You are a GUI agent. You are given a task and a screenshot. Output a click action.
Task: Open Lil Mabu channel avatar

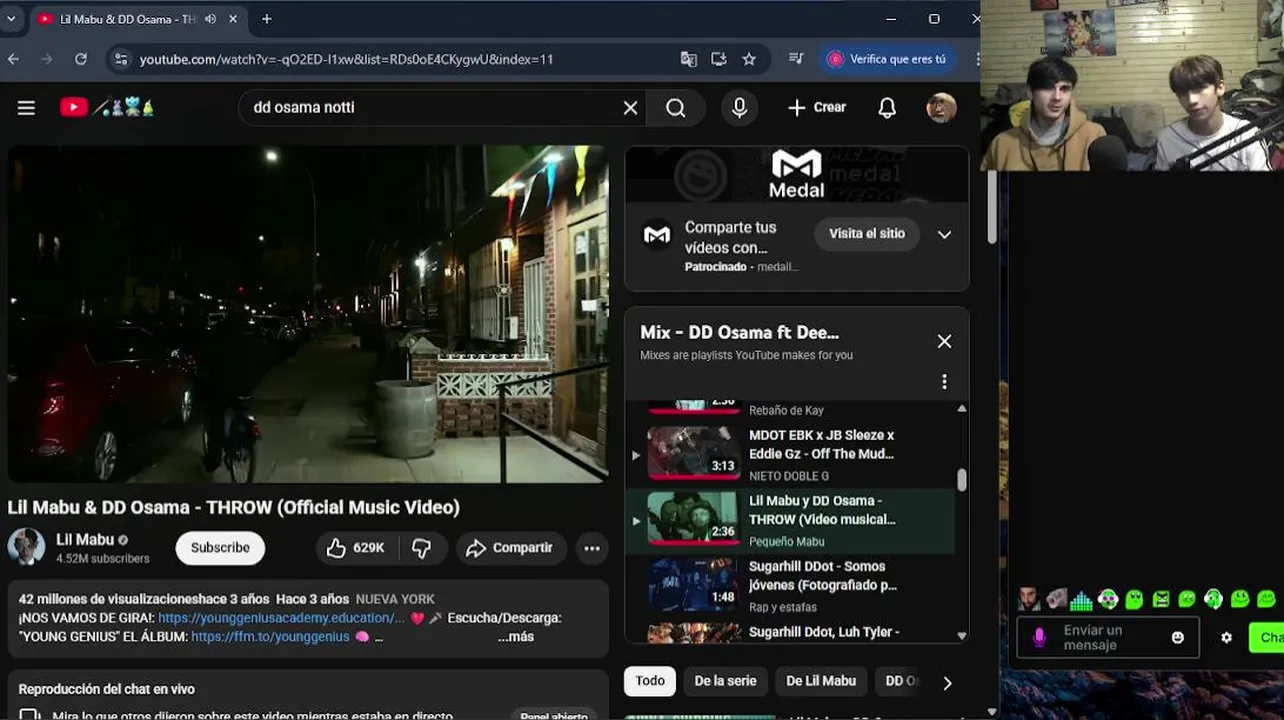[x=27, y=547]
